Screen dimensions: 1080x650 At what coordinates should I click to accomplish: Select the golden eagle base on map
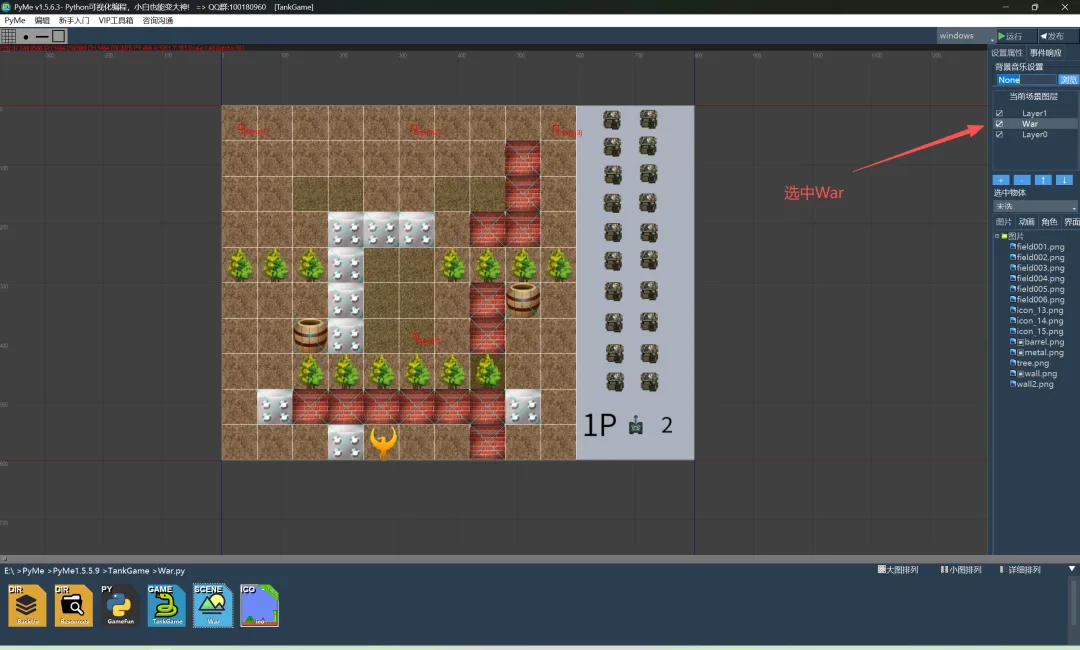click(383, 442)
